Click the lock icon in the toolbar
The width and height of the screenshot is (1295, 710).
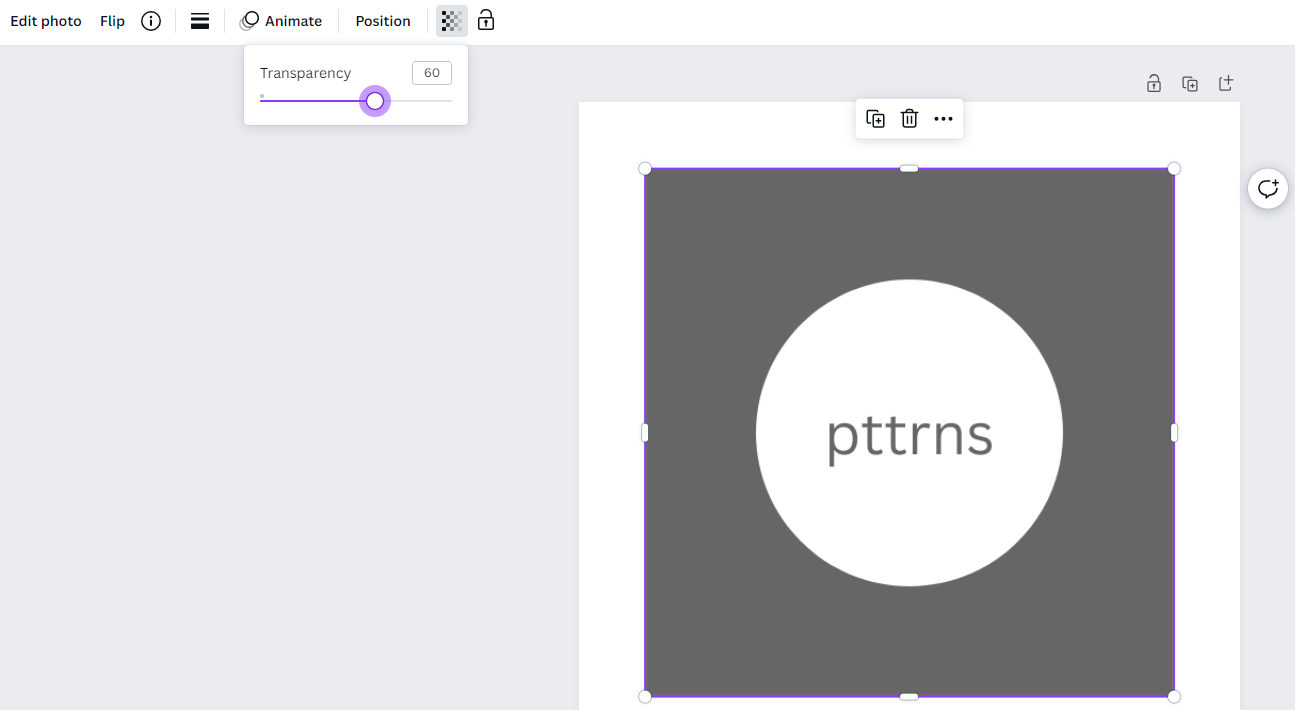tap(486, 21)
